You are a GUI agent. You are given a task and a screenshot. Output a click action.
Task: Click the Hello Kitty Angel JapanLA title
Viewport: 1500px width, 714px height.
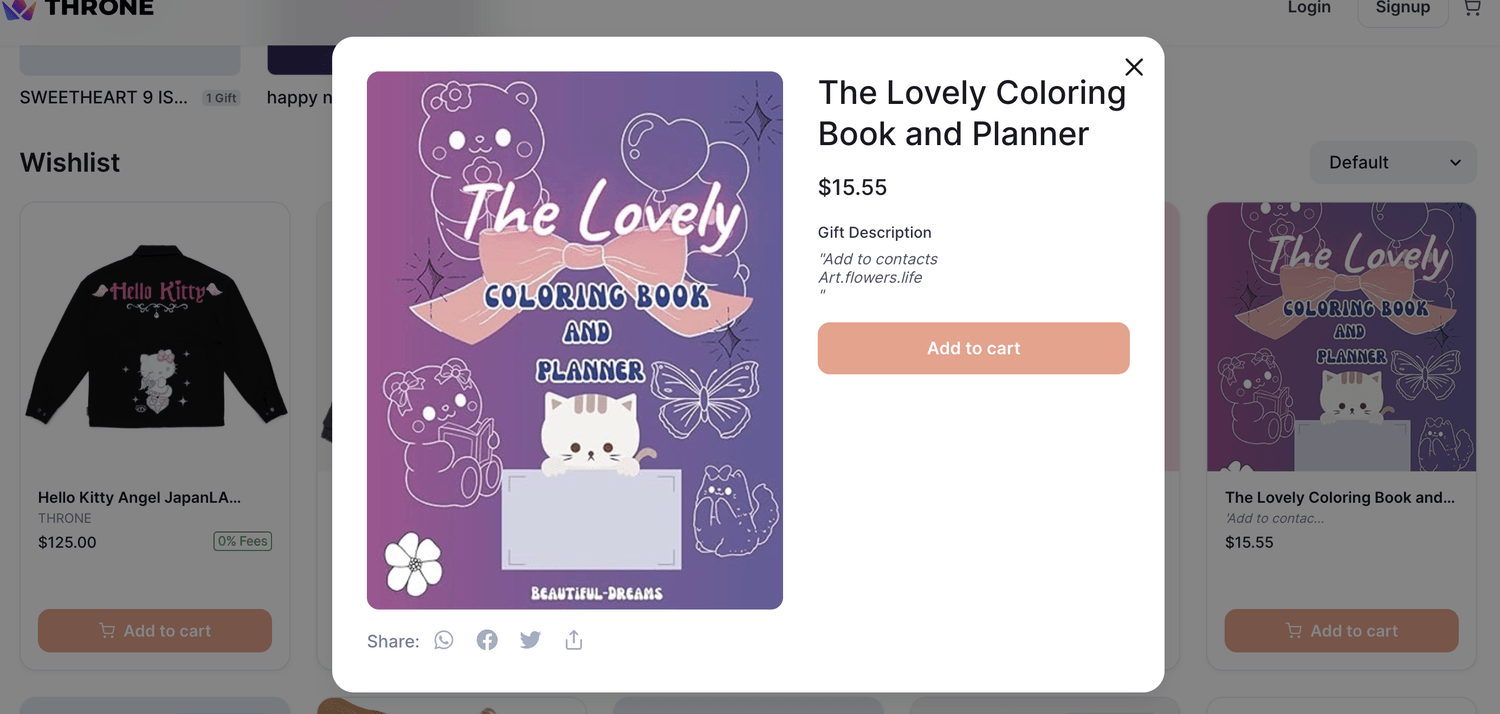[139, 497]
